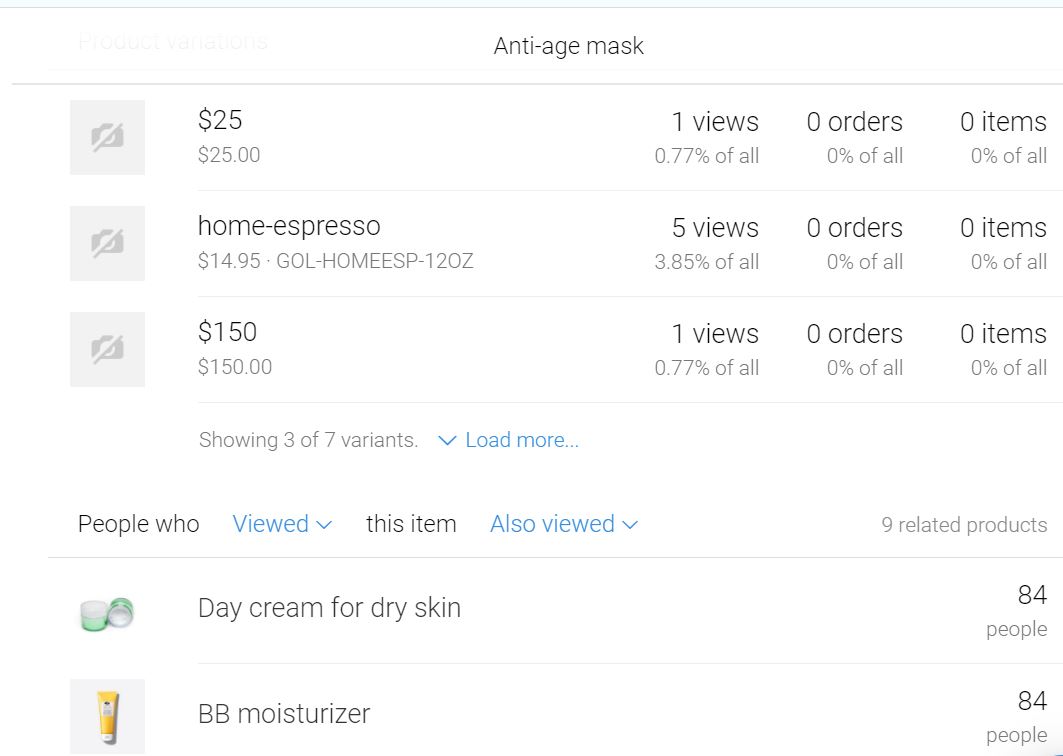
Task: Select the home-espresso variant name
Action: tap(289, 226)
